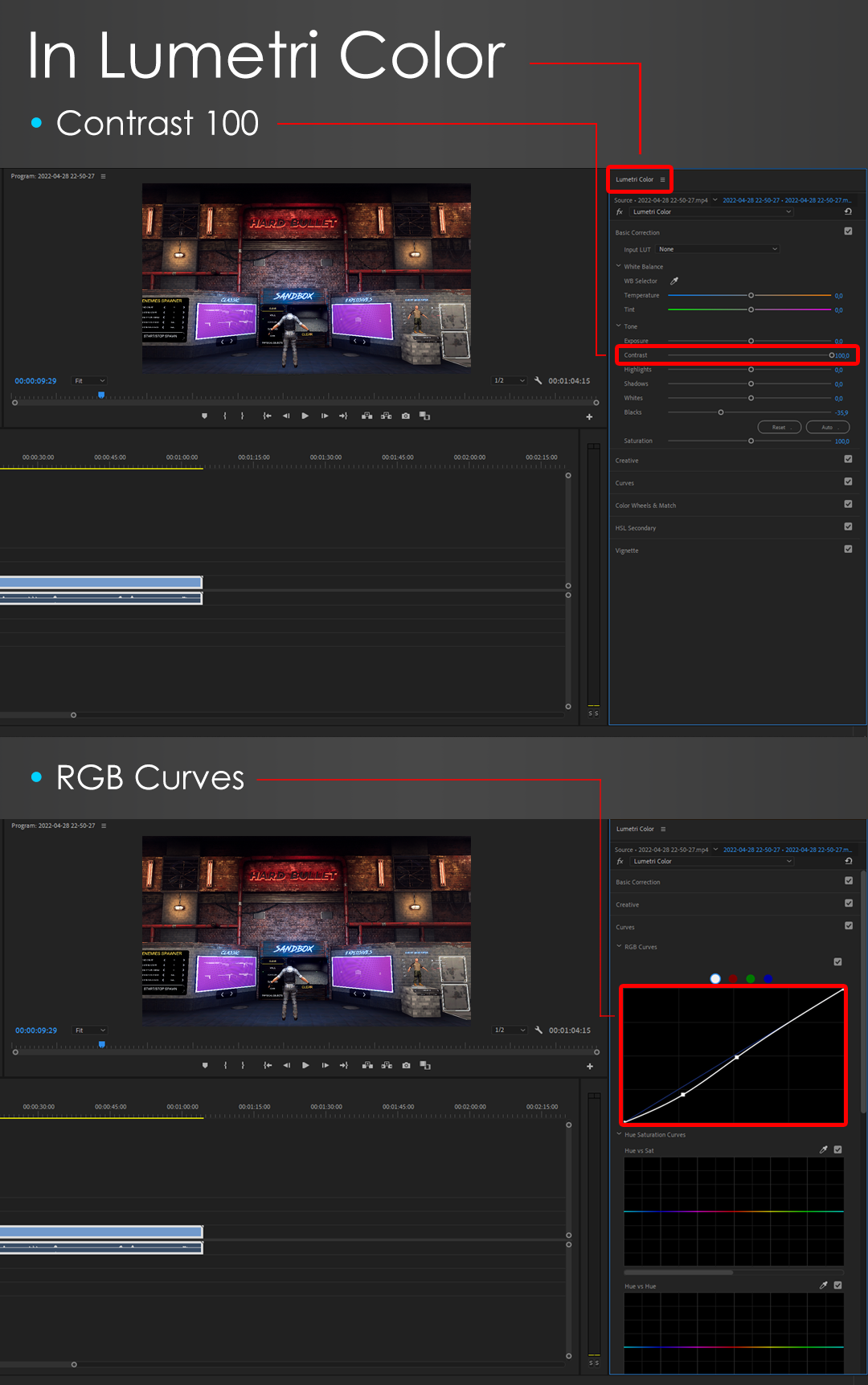Open upper Lumetri Color effect dropdown
Viewport: 868px width, 1385px height.
point(712,211)
